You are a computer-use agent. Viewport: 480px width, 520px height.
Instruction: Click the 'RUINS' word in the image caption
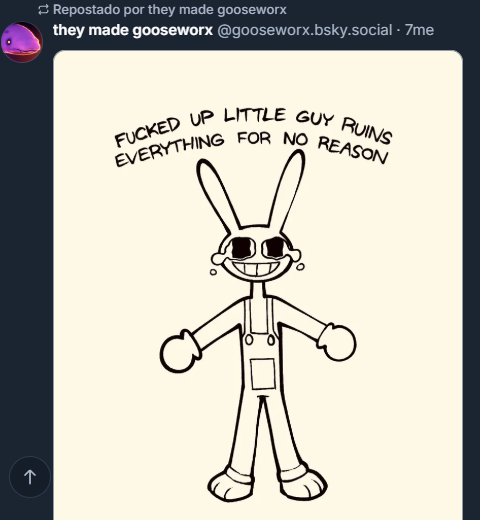[x=367, y=131]
